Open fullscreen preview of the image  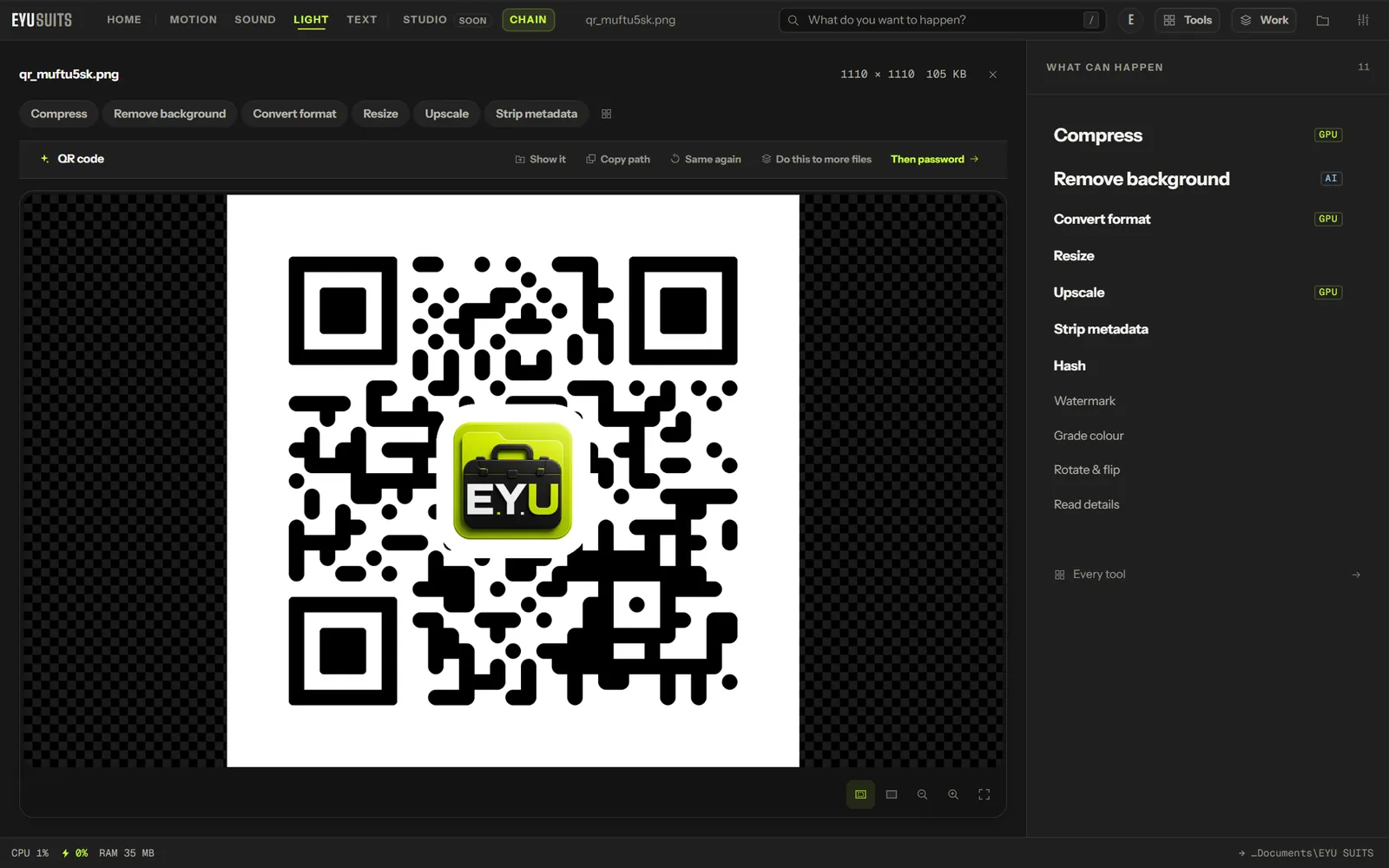[x=984, y=794]
